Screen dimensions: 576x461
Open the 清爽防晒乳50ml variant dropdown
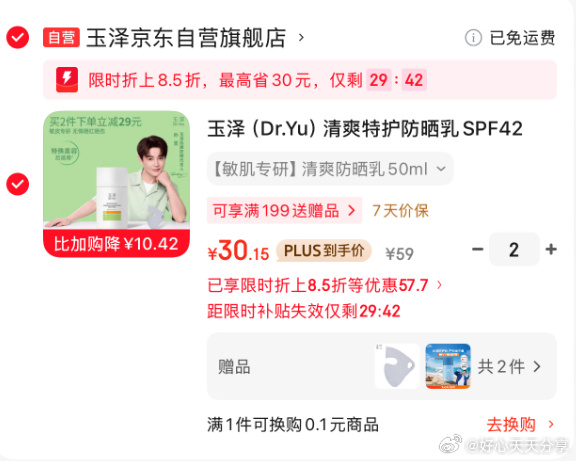(330, 169)
